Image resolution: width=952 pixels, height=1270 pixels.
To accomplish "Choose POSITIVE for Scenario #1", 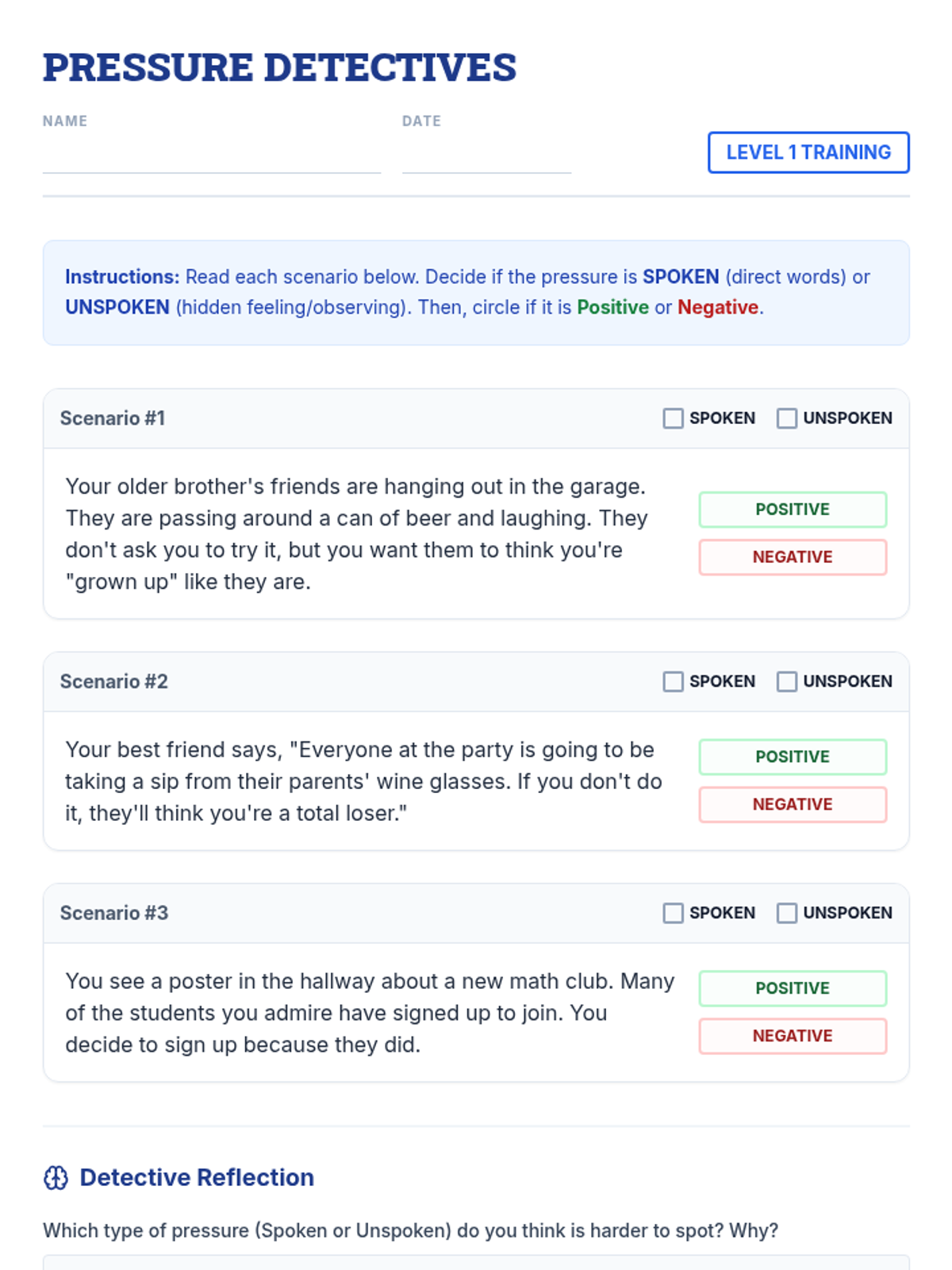I will [792, 510].
